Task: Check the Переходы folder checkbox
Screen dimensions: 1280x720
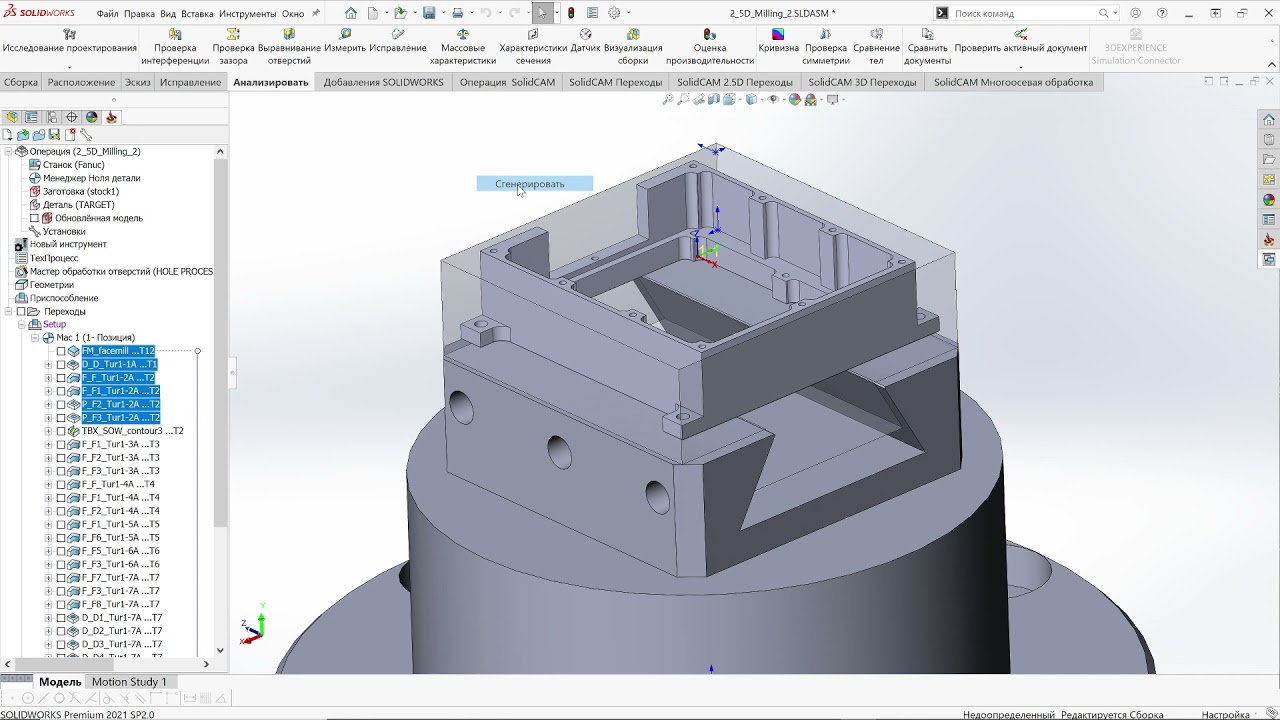Action: pos(21,311)
